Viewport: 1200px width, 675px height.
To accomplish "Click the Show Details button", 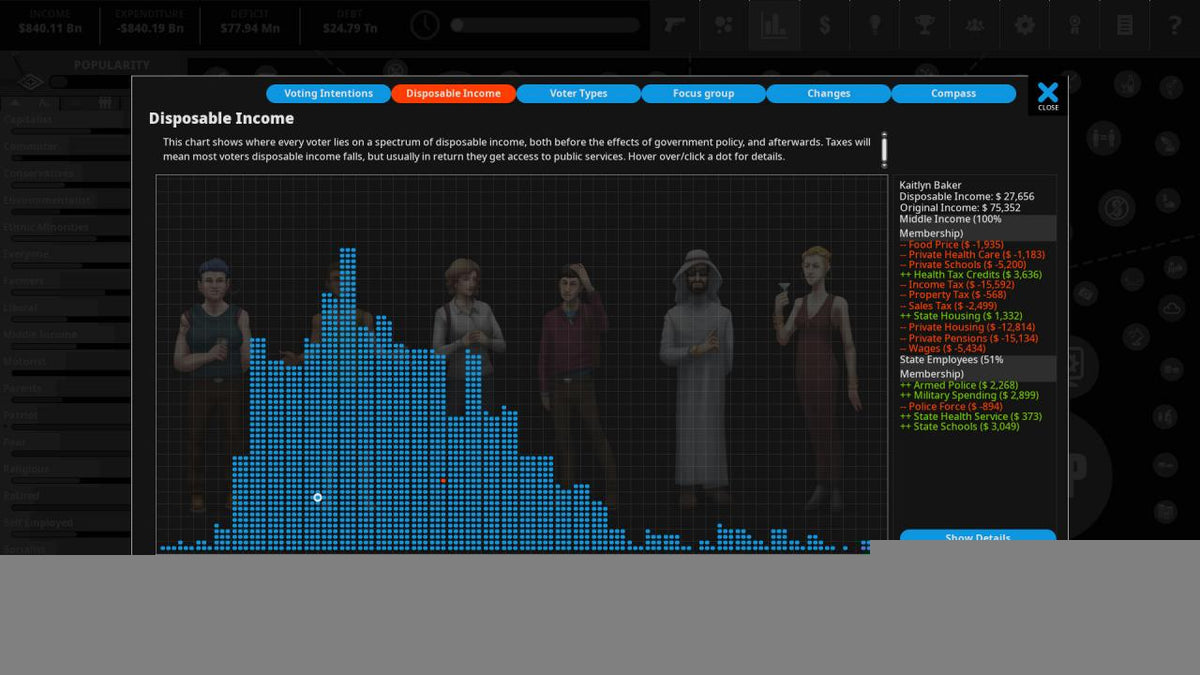I will 978,537.
